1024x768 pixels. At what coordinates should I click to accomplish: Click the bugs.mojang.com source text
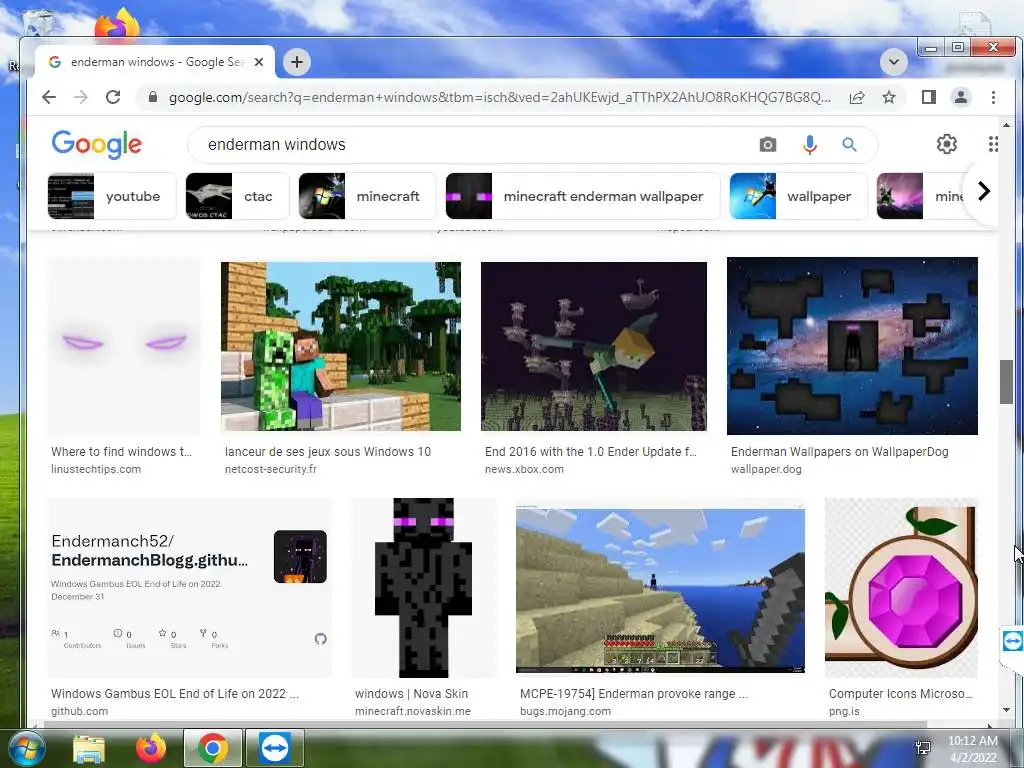566,711
